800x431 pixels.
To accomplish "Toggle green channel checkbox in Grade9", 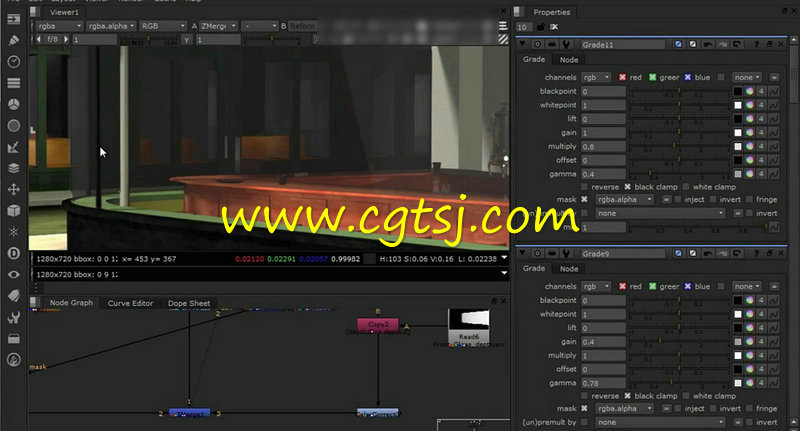I will (653, 287).
